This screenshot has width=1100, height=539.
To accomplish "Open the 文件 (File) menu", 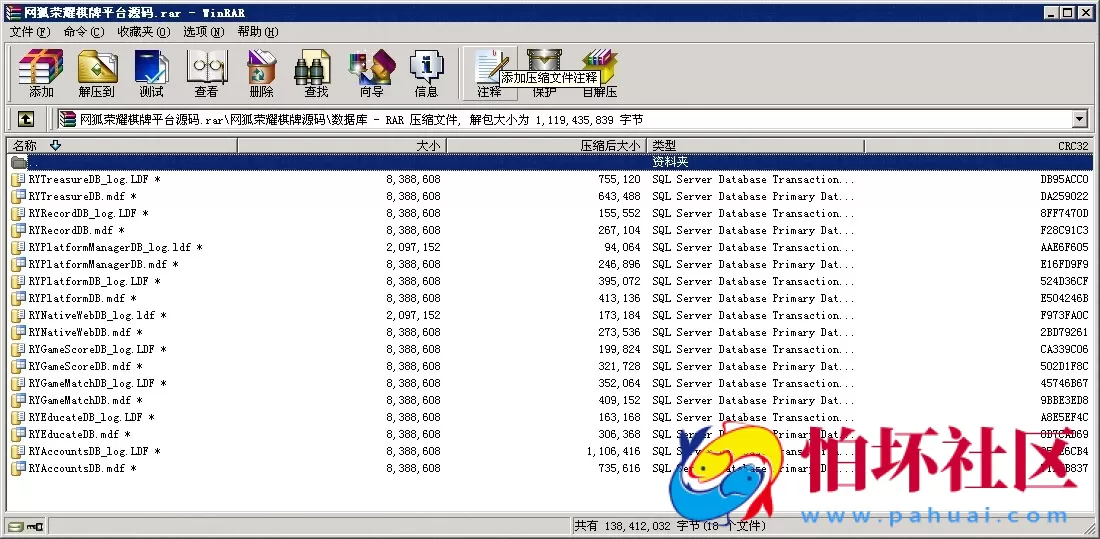I will click(29, 31).
